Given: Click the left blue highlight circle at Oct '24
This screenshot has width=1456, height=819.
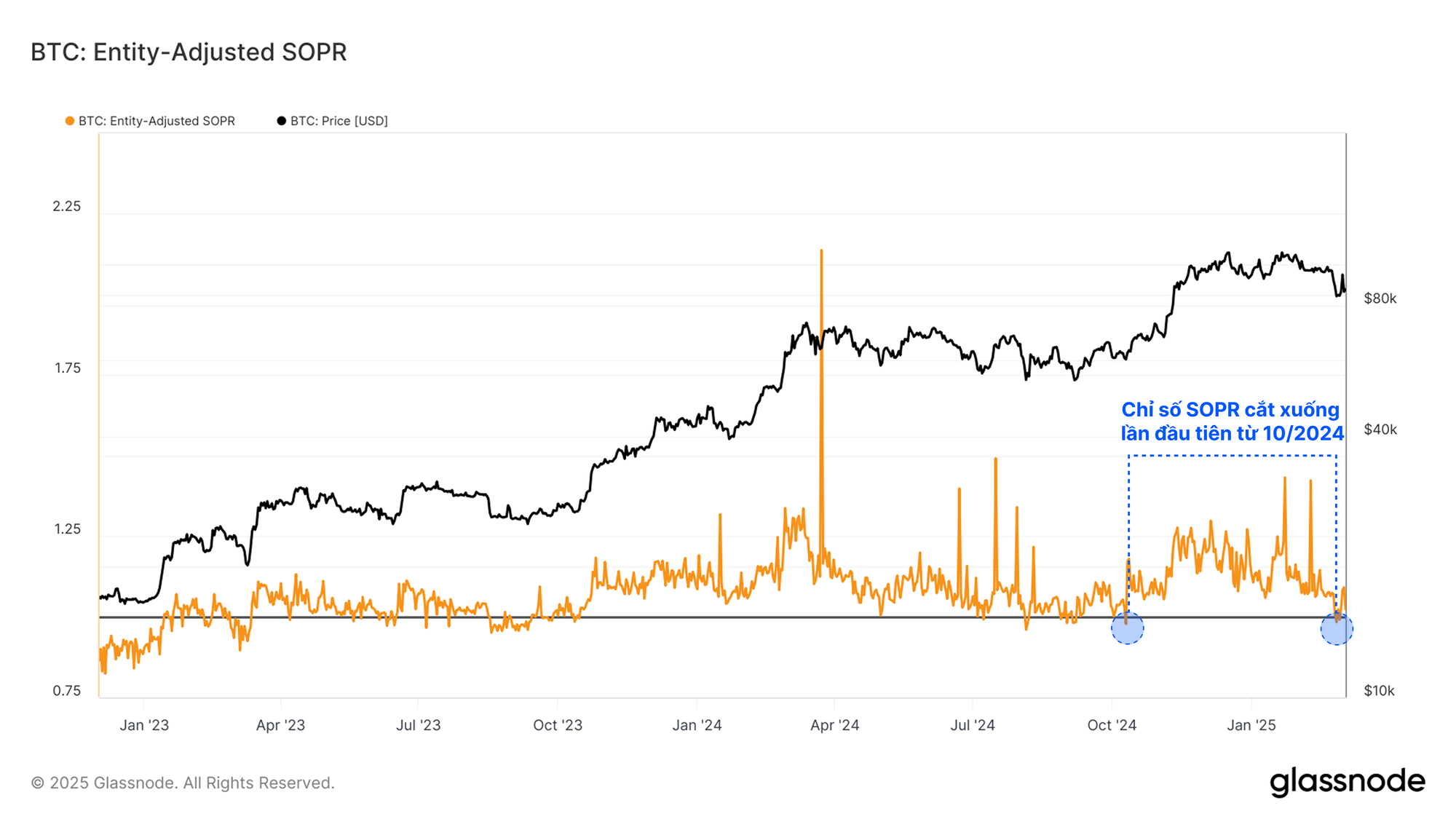Looking at the screenshot, I should [x=1127, y=628].
